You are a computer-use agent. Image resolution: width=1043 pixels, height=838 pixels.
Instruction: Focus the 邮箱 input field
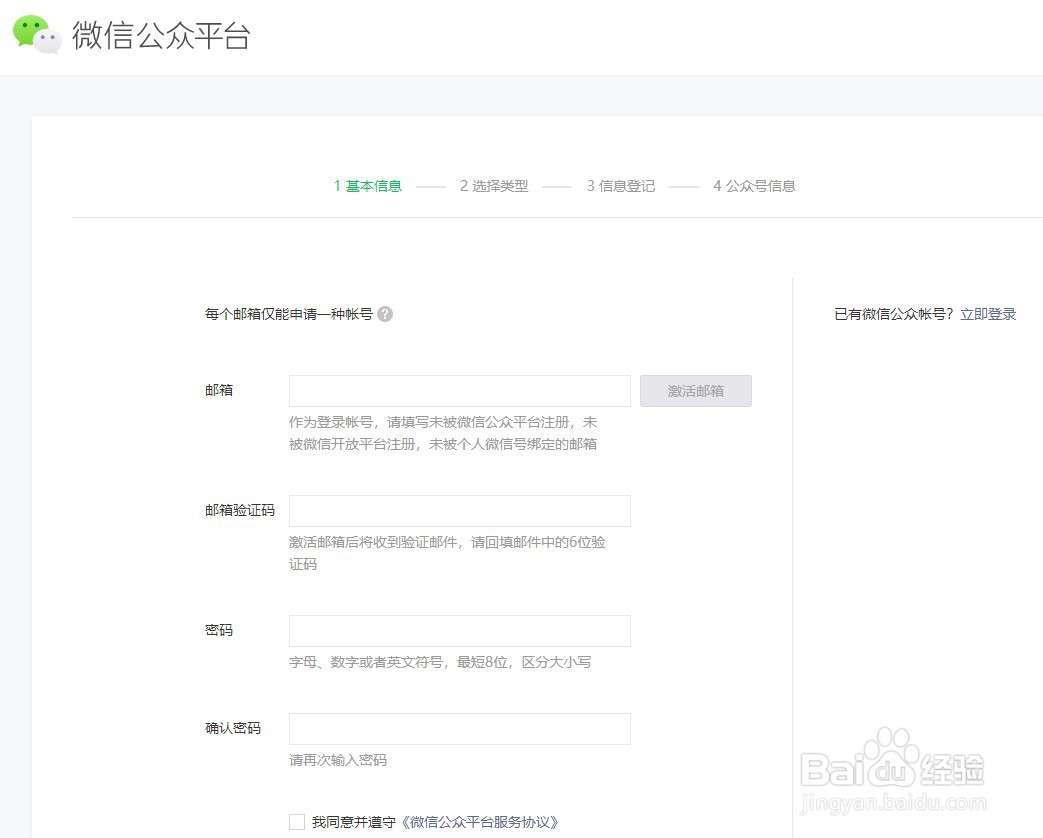[460, 391]
